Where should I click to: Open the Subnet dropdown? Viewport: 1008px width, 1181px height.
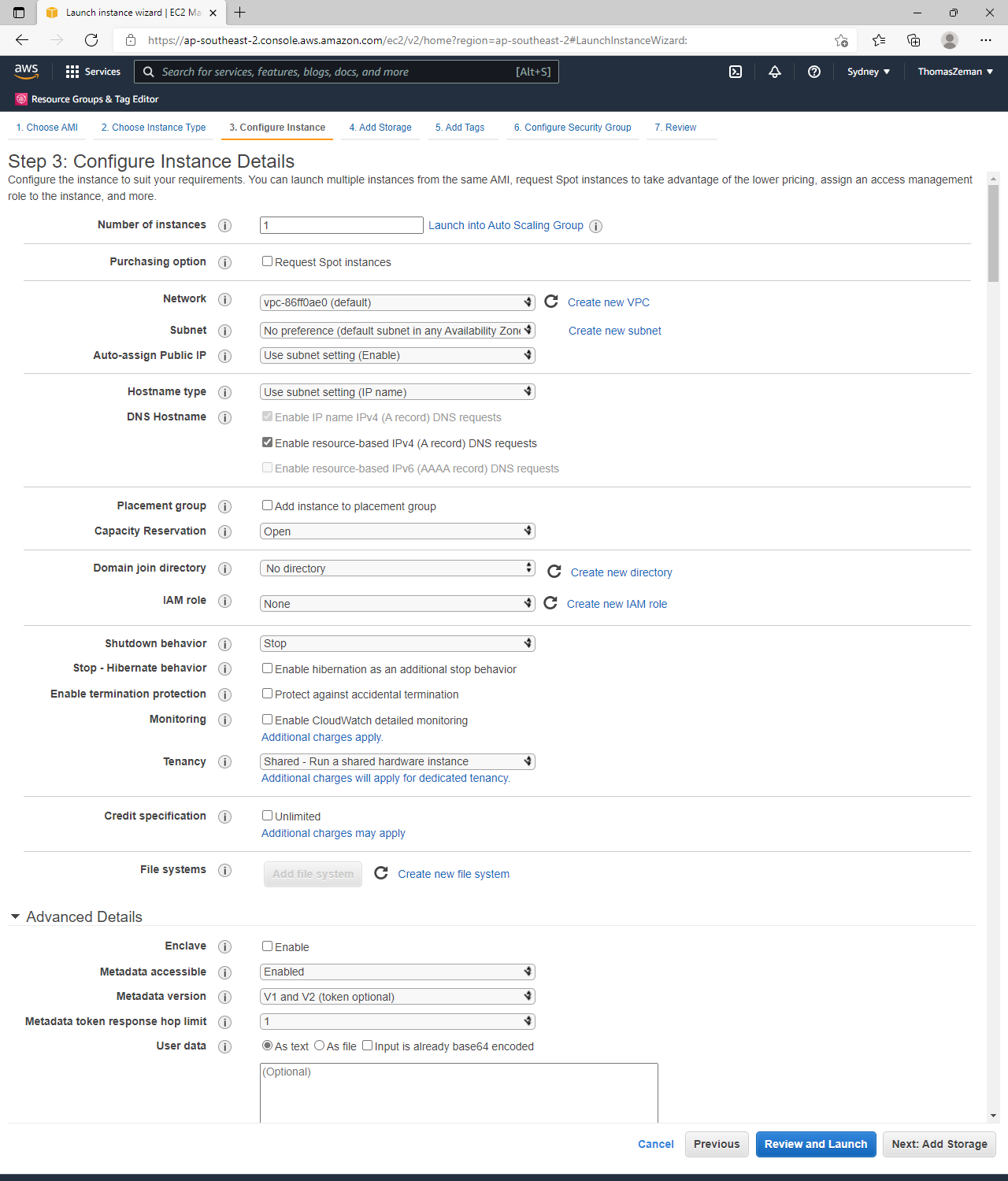[x=398, y=331]
